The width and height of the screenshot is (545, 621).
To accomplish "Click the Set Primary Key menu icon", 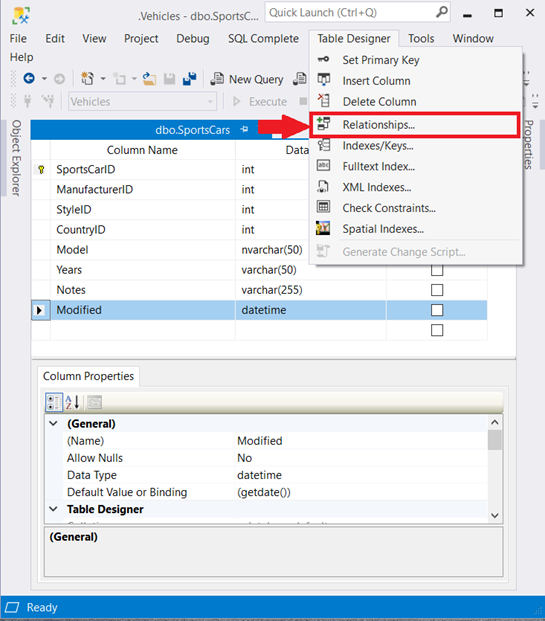I will tap(323, 59).
